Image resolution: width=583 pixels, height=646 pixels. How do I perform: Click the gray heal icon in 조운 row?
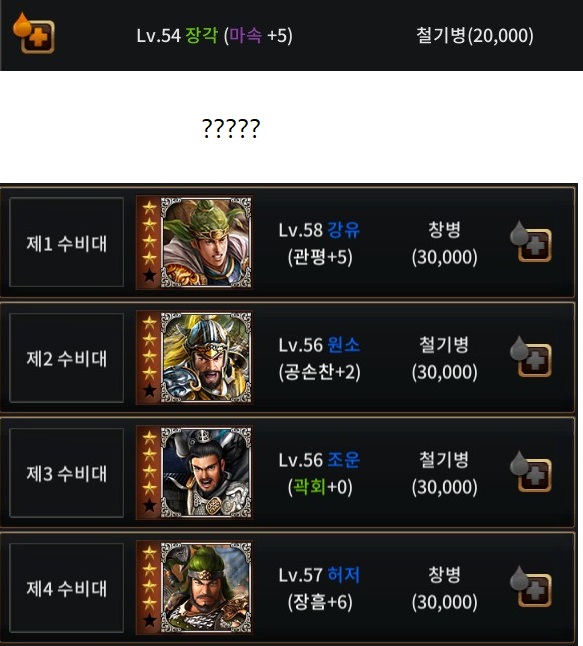pos(531,472)
